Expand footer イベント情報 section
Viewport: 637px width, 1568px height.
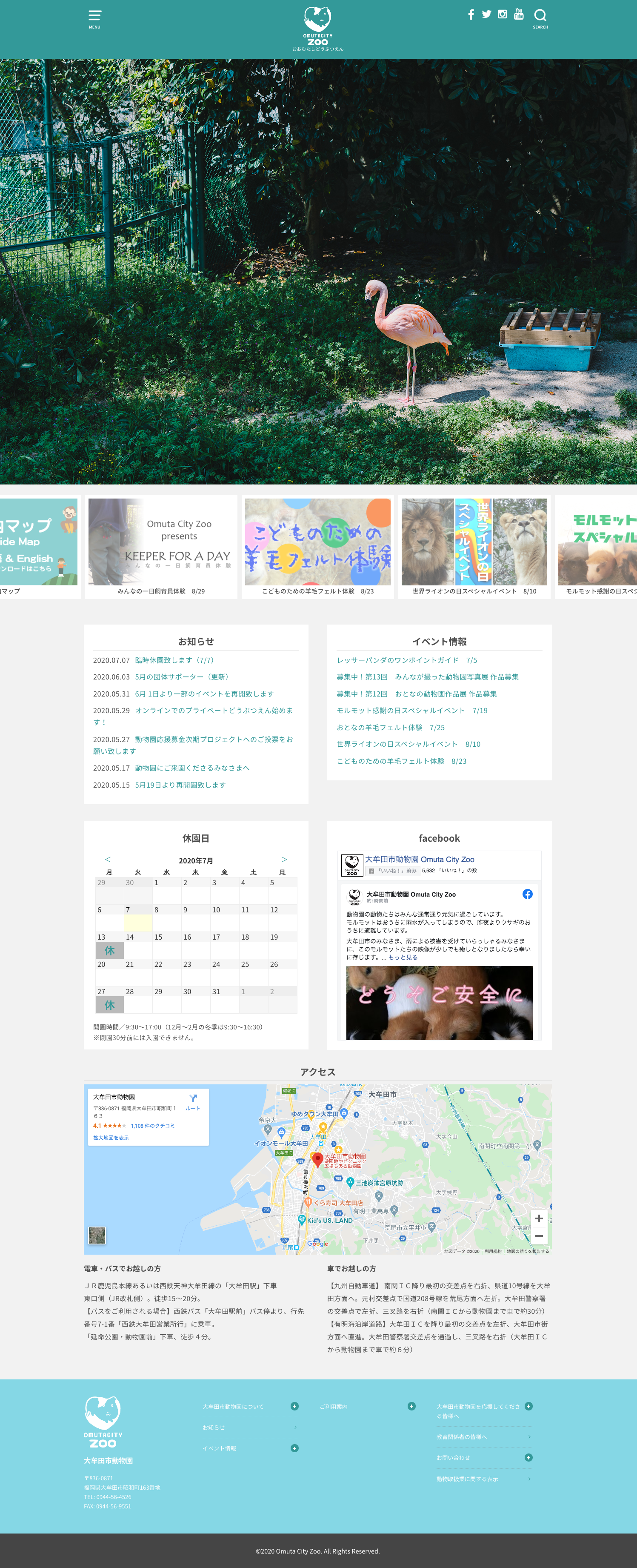[x=294, y=1448]
